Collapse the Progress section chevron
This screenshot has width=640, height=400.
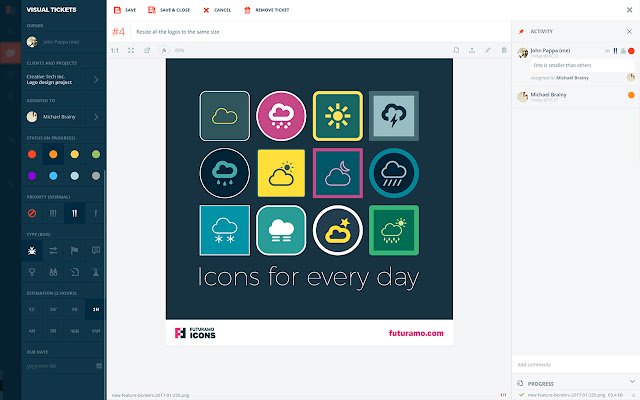tap(632, 382)
